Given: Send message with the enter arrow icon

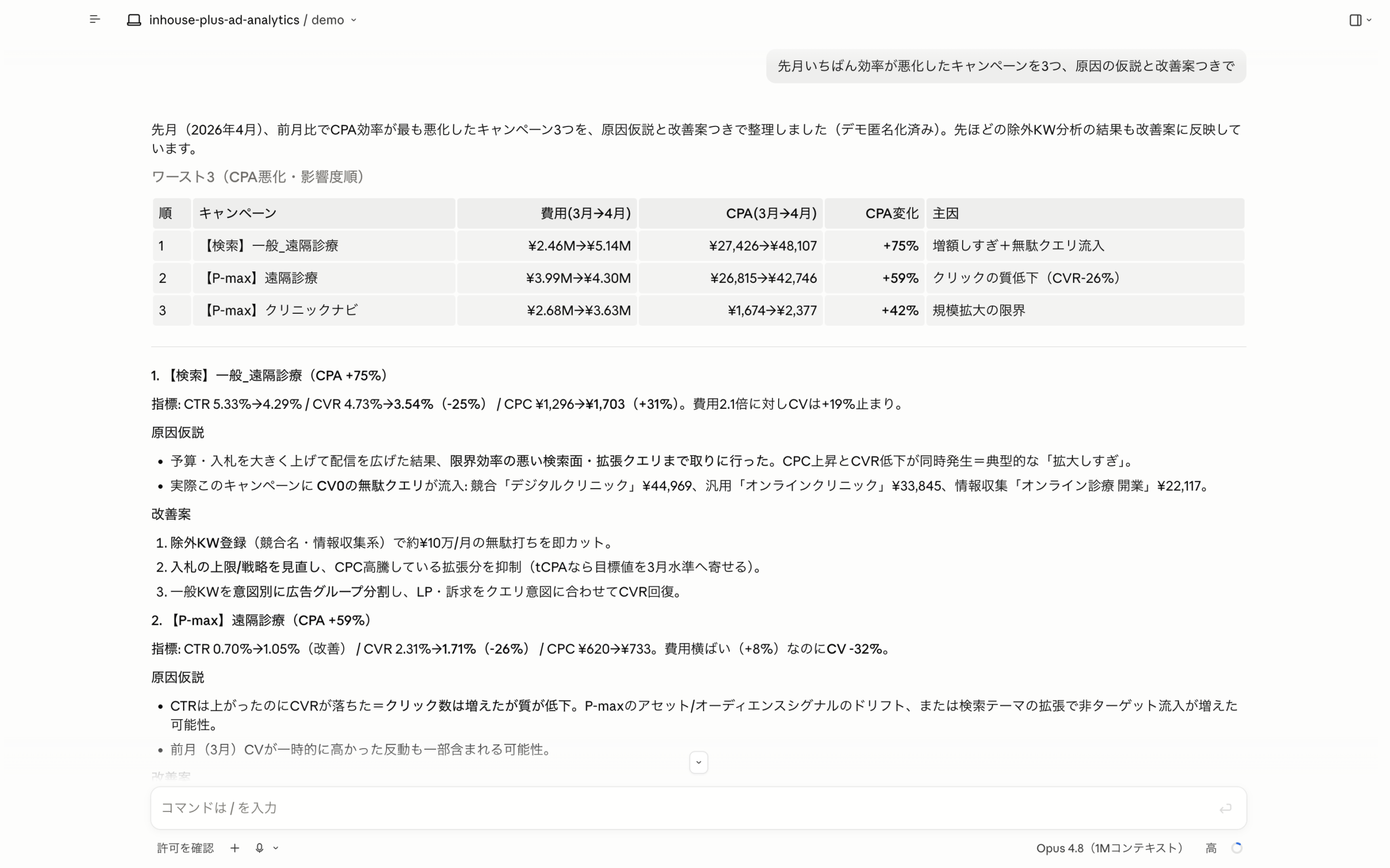Looking at the screenshot, I should point(1225,808).
